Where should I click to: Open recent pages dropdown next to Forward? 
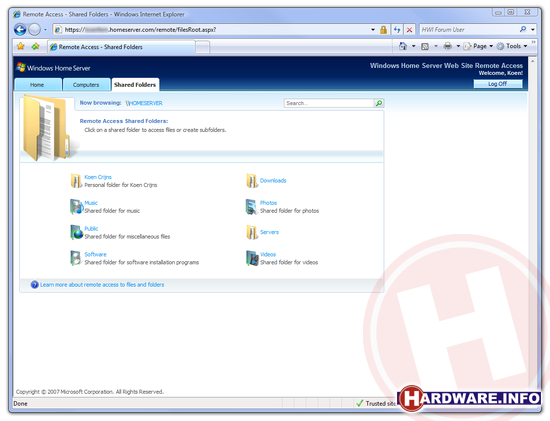(x=45, y=30)
